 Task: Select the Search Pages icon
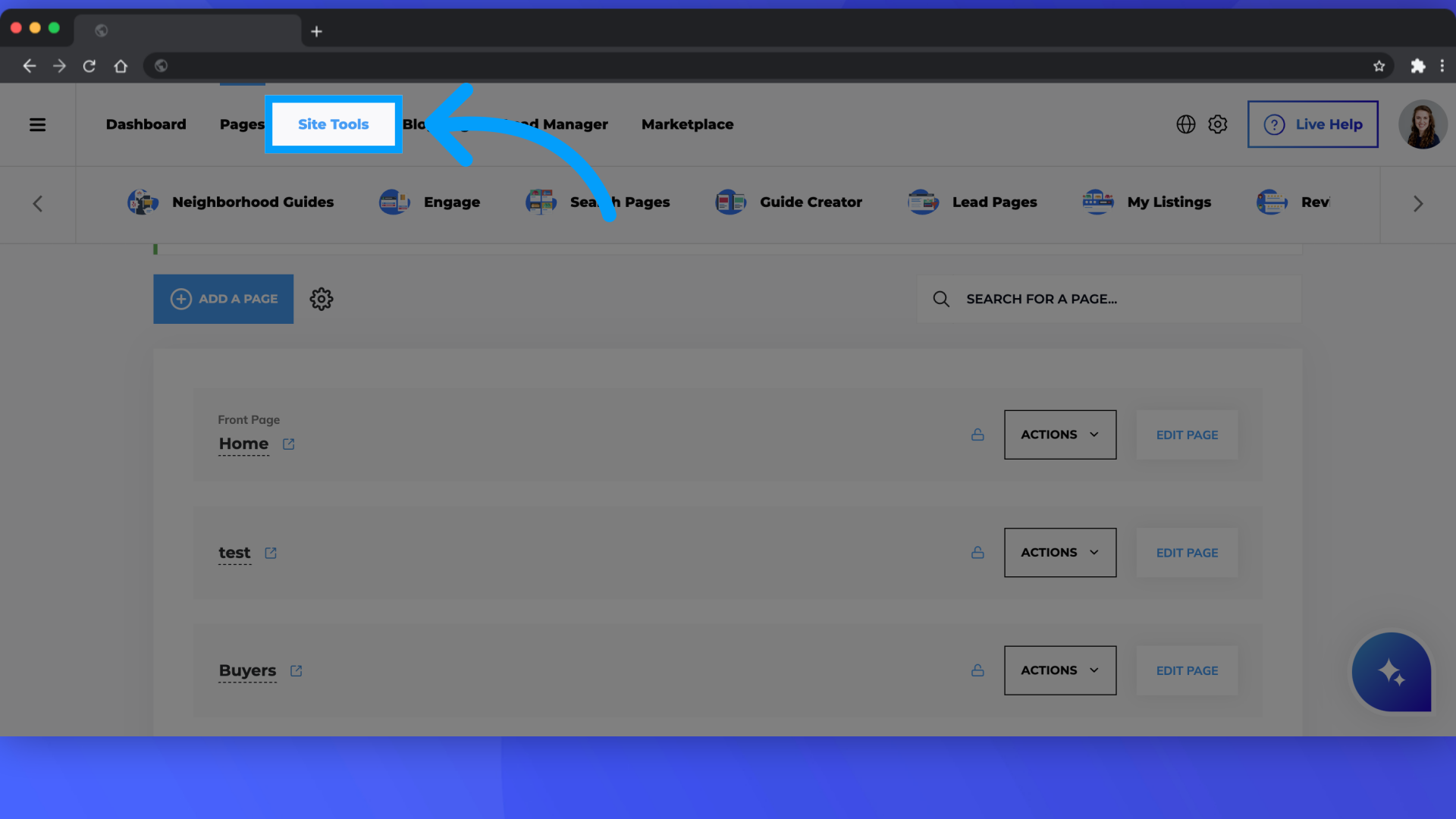pyautogui.click(x=540, y=201)
